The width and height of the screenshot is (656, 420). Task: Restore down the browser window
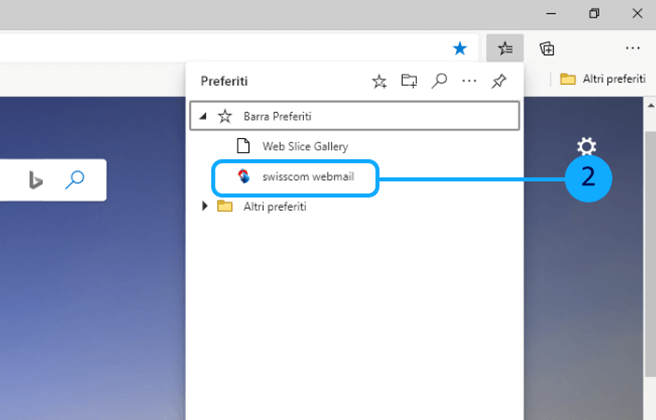(x=594, y=13)
